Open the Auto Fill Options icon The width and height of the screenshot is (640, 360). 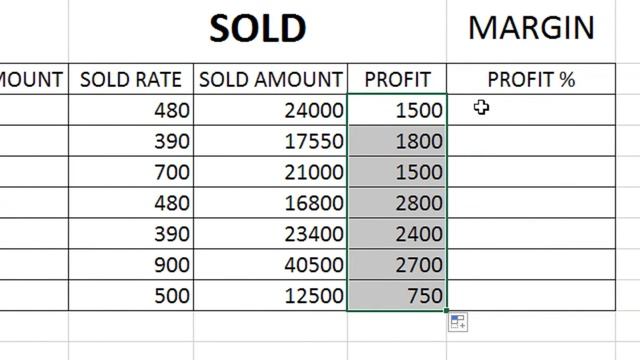(x=458, y=322)
